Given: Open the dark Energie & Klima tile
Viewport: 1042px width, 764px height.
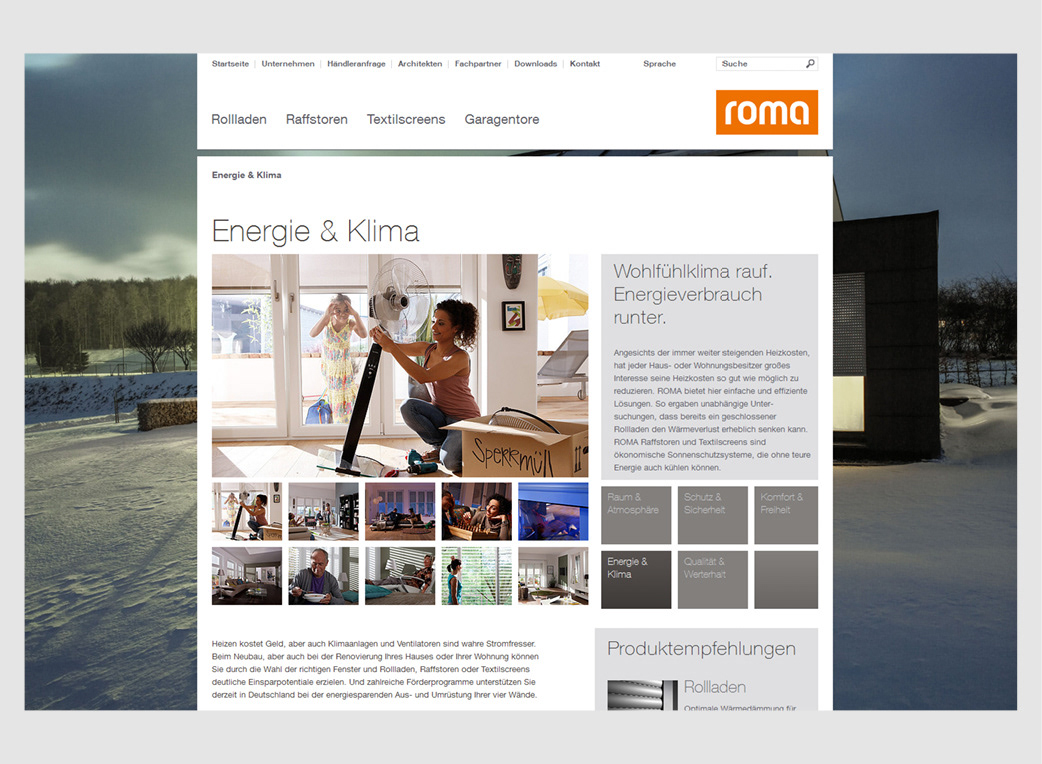Looking at the screenshot, I should click(x=636, y=579).
